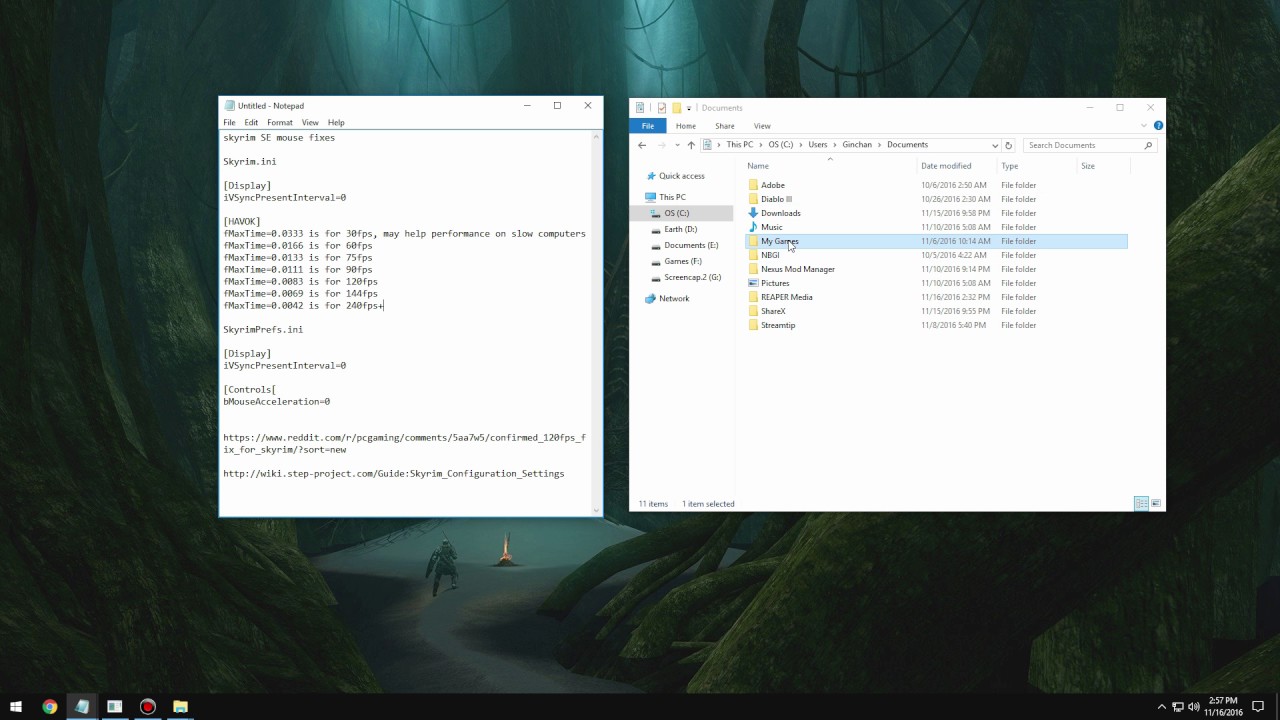Open Notepad Format menu
Screen dimensions: 1280x720
[x=280, y=122]
